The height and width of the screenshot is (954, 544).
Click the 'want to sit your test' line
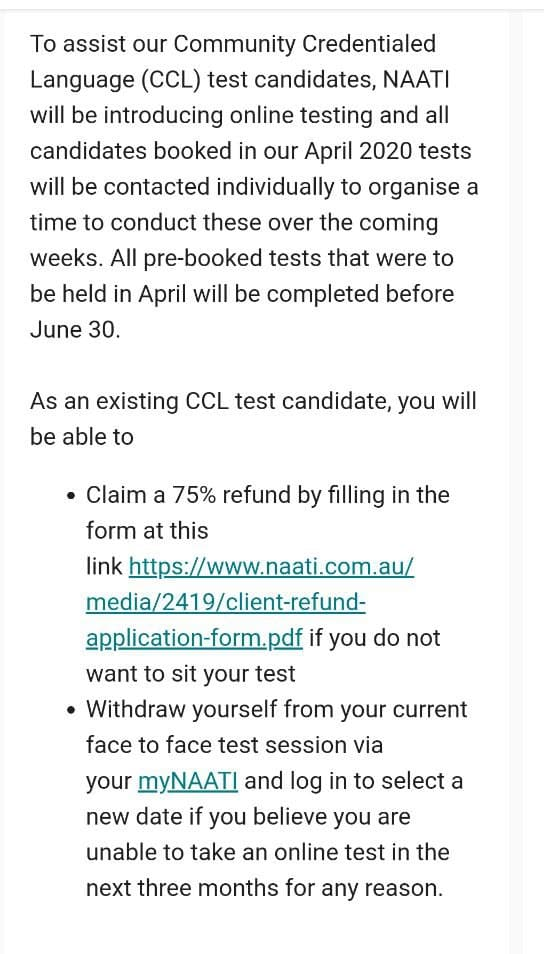tap(190, 674)
